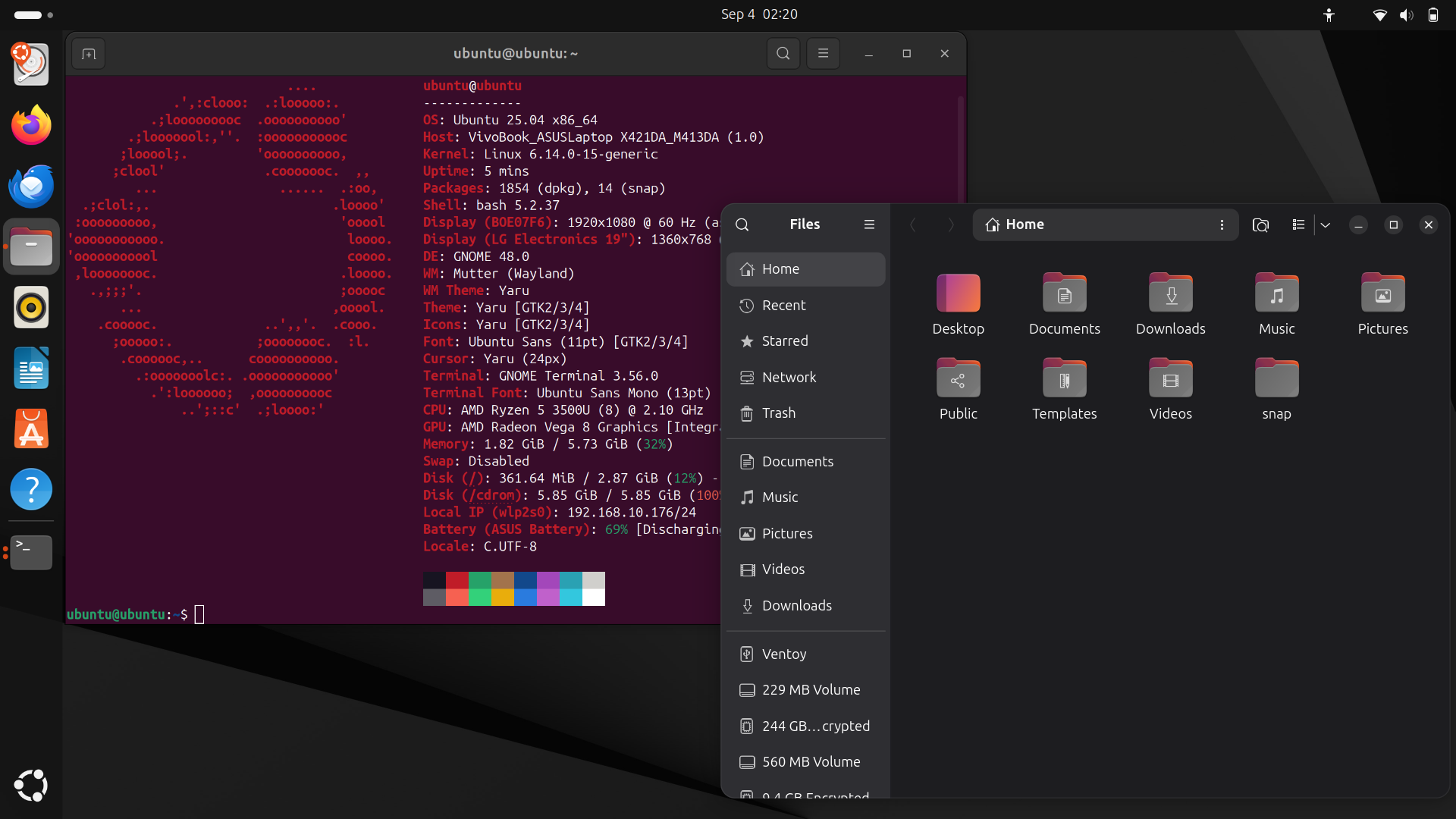1456x819 pixels.
Task: Open a new tab in the terminal
Action: (89, 54)
